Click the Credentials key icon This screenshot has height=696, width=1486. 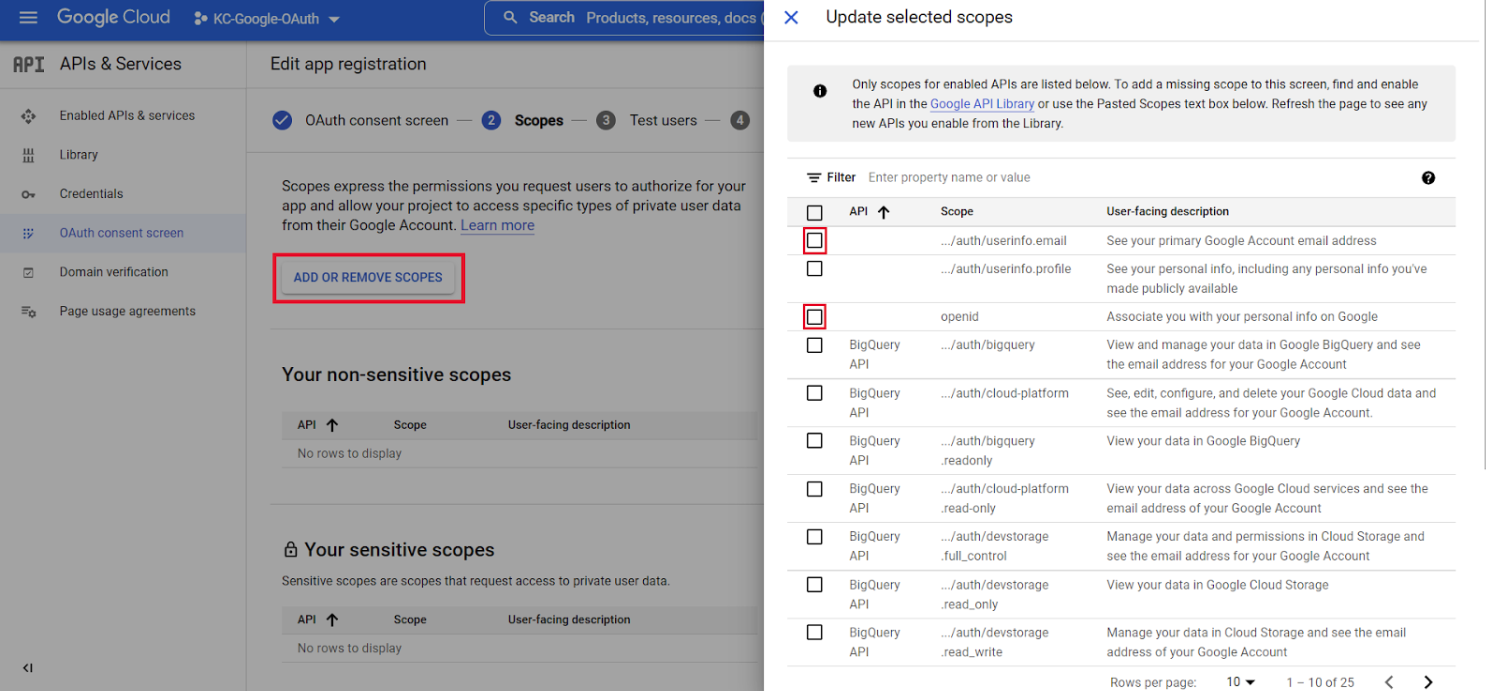pos(28,194)
